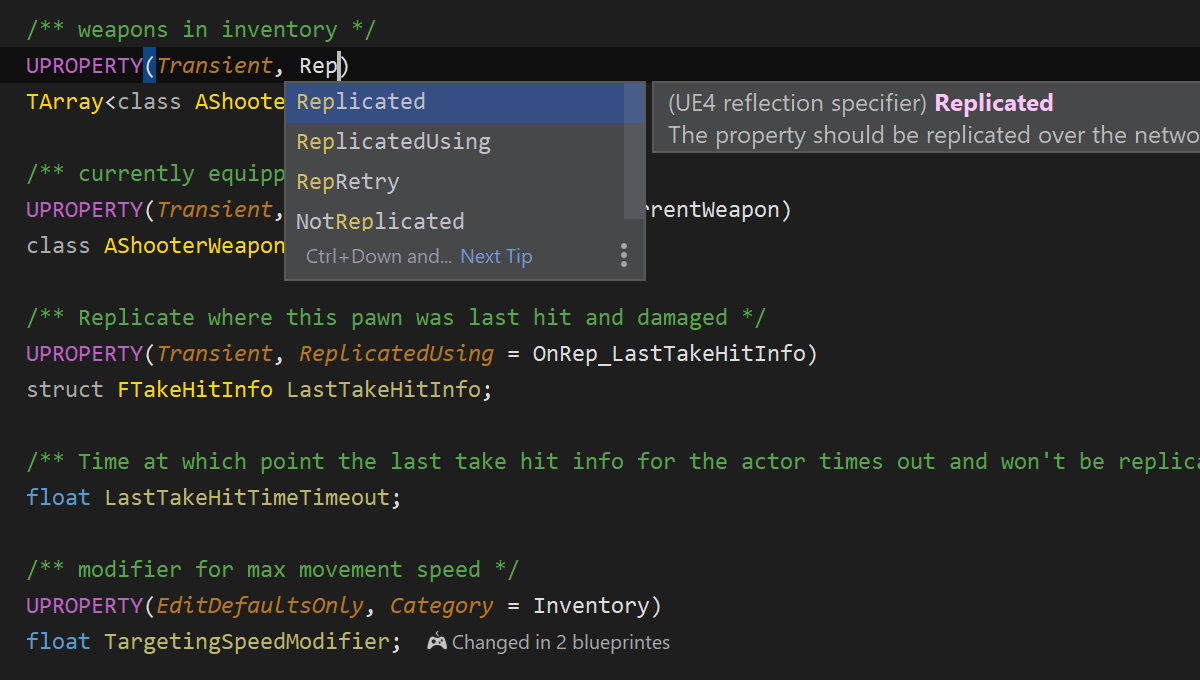Pick RepRetry in the autocomplete list
The height and width of the screenshot is (680, 1200).
(x=347, y=182)
